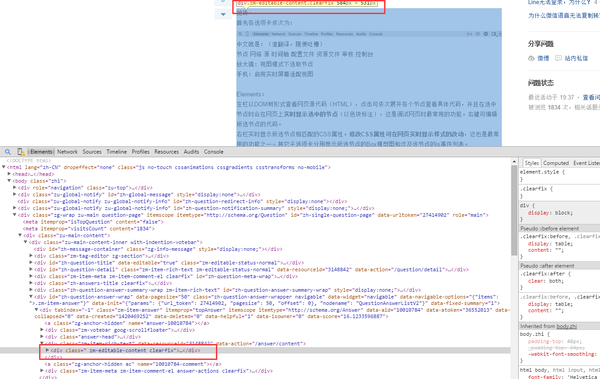
Task: Open the Resources panel tab
Action: (166, 152)
